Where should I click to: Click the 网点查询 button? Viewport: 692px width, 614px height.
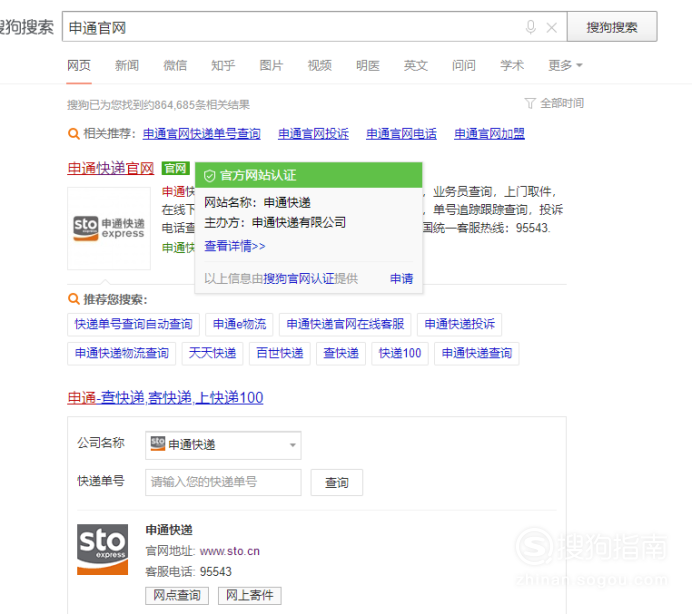[177, 595]
